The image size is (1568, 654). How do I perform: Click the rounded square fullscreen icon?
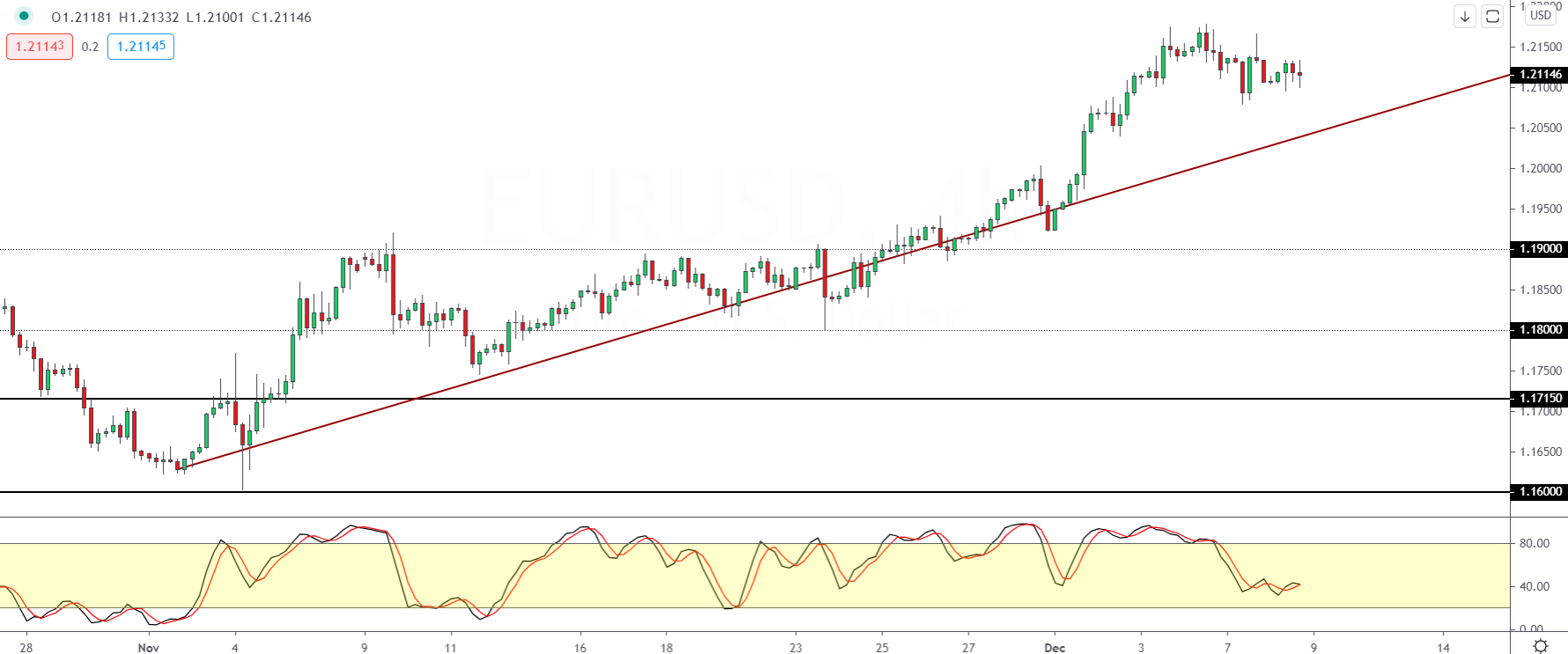pyautogui.click(x=1492, y=17)
